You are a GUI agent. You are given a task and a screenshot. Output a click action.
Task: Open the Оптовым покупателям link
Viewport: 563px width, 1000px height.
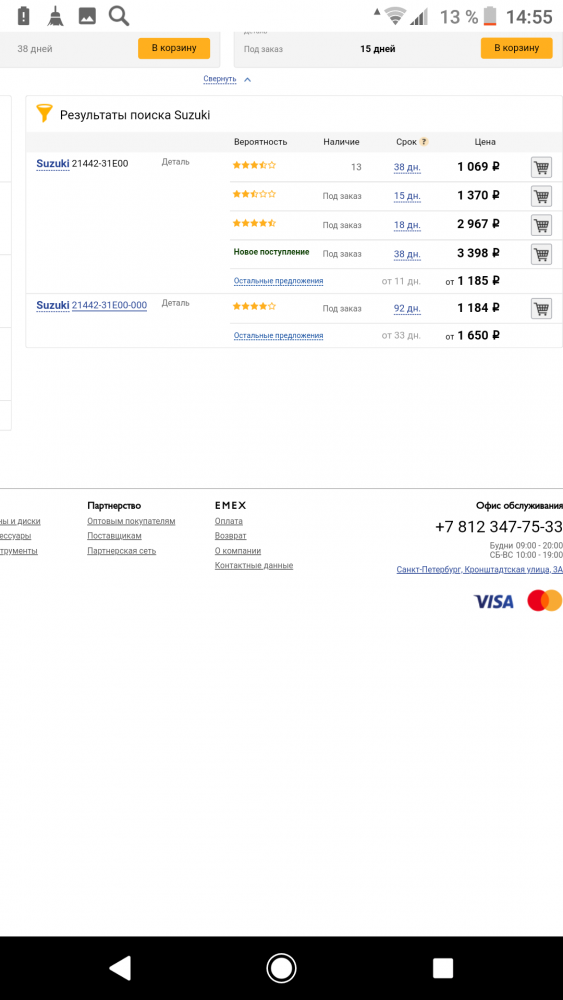click(131, 521)
